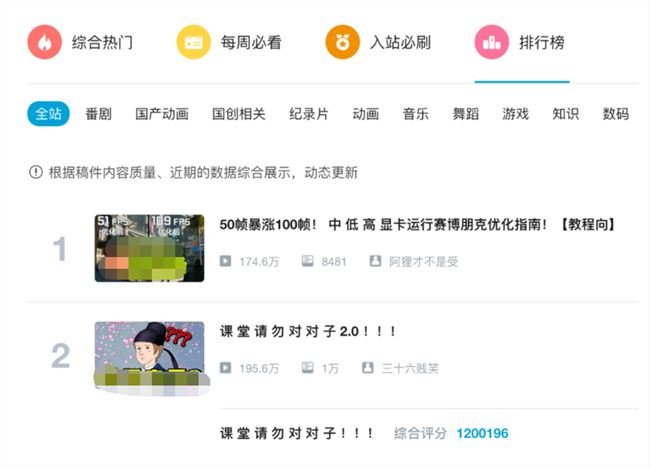This screenshot has width=650, height=468.
Task: Select the 音乐 category
Action: 415,114
